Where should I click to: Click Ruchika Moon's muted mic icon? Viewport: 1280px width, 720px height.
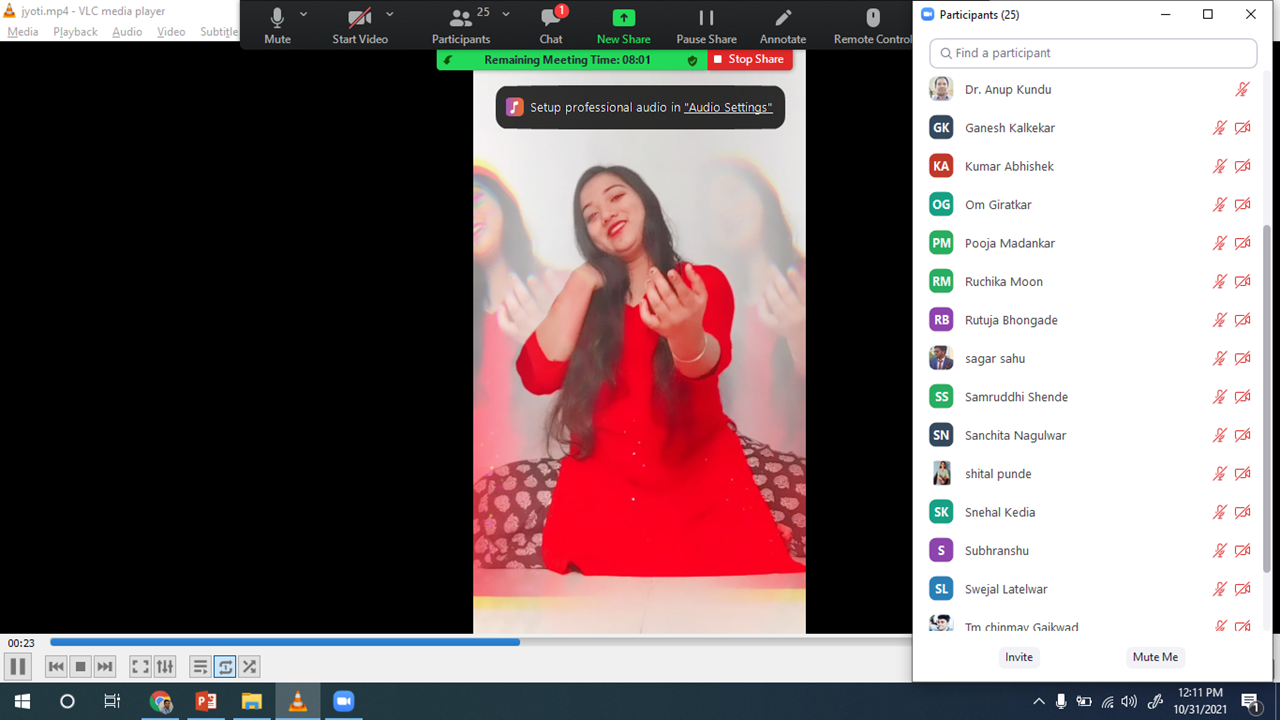click(x=1219, y=282)
